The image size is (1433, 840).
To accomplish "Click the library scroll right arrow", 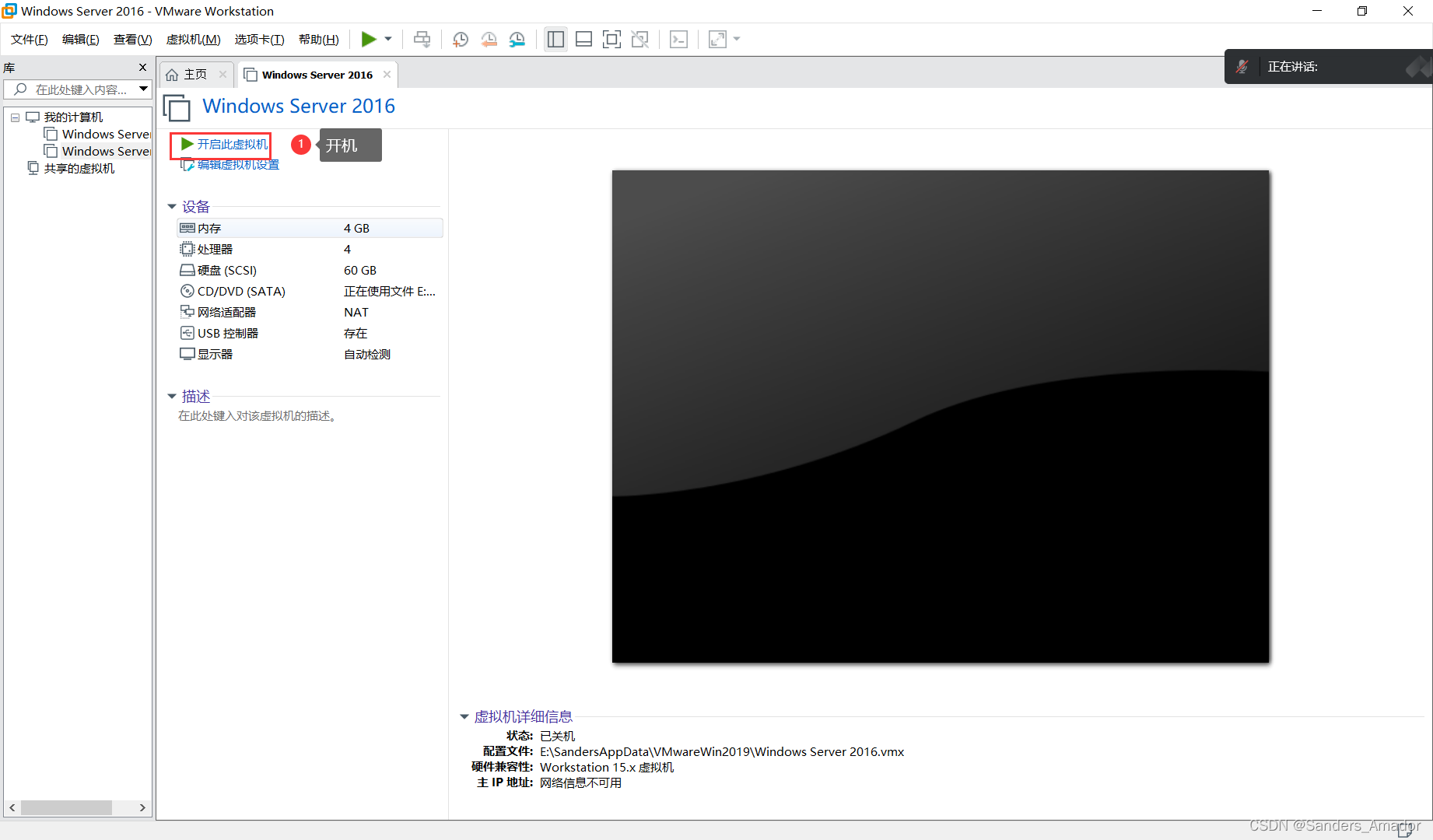I will point(142,808).
